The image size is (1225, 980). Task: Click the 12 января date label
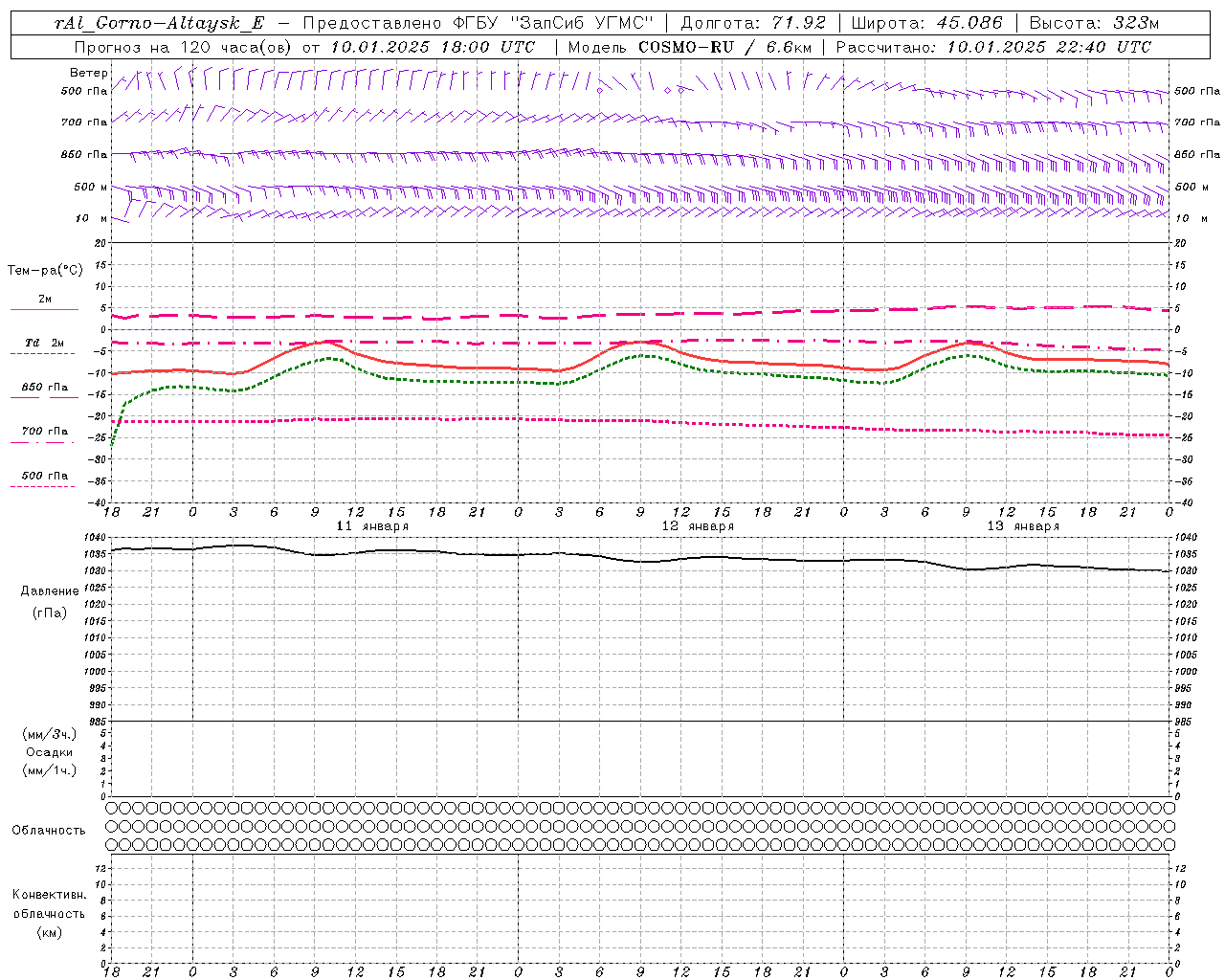(698, 526)
